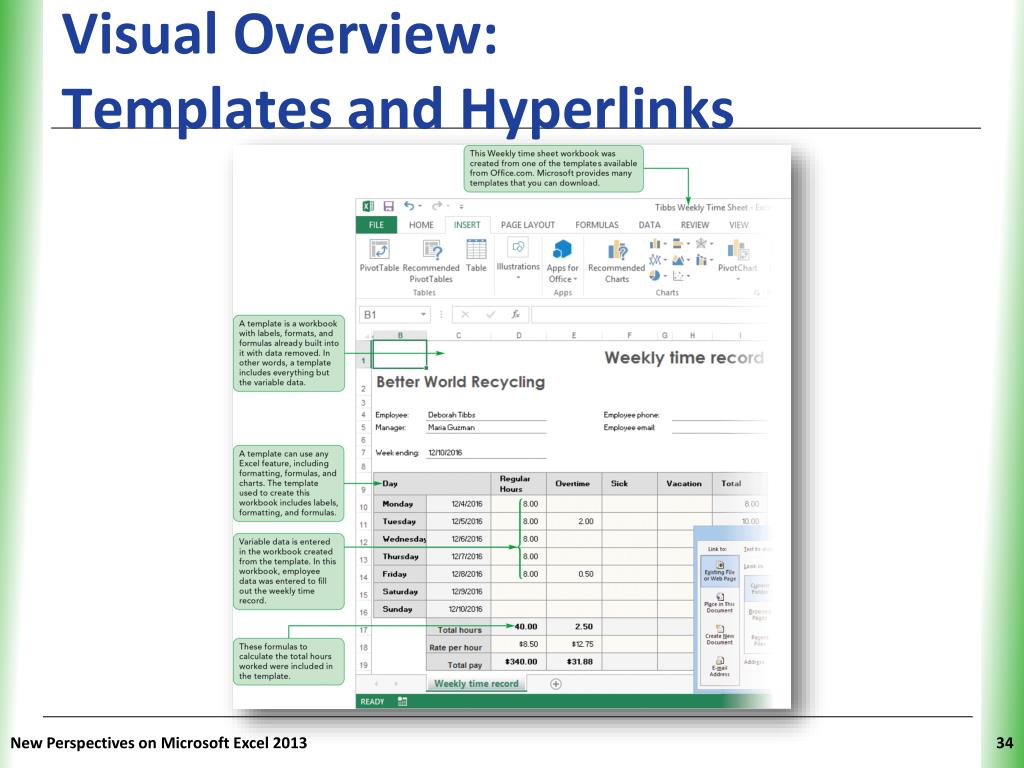Viewport: 1024px width, 768px height.
Task: Open Apps for Office
Action: point(562,261)
